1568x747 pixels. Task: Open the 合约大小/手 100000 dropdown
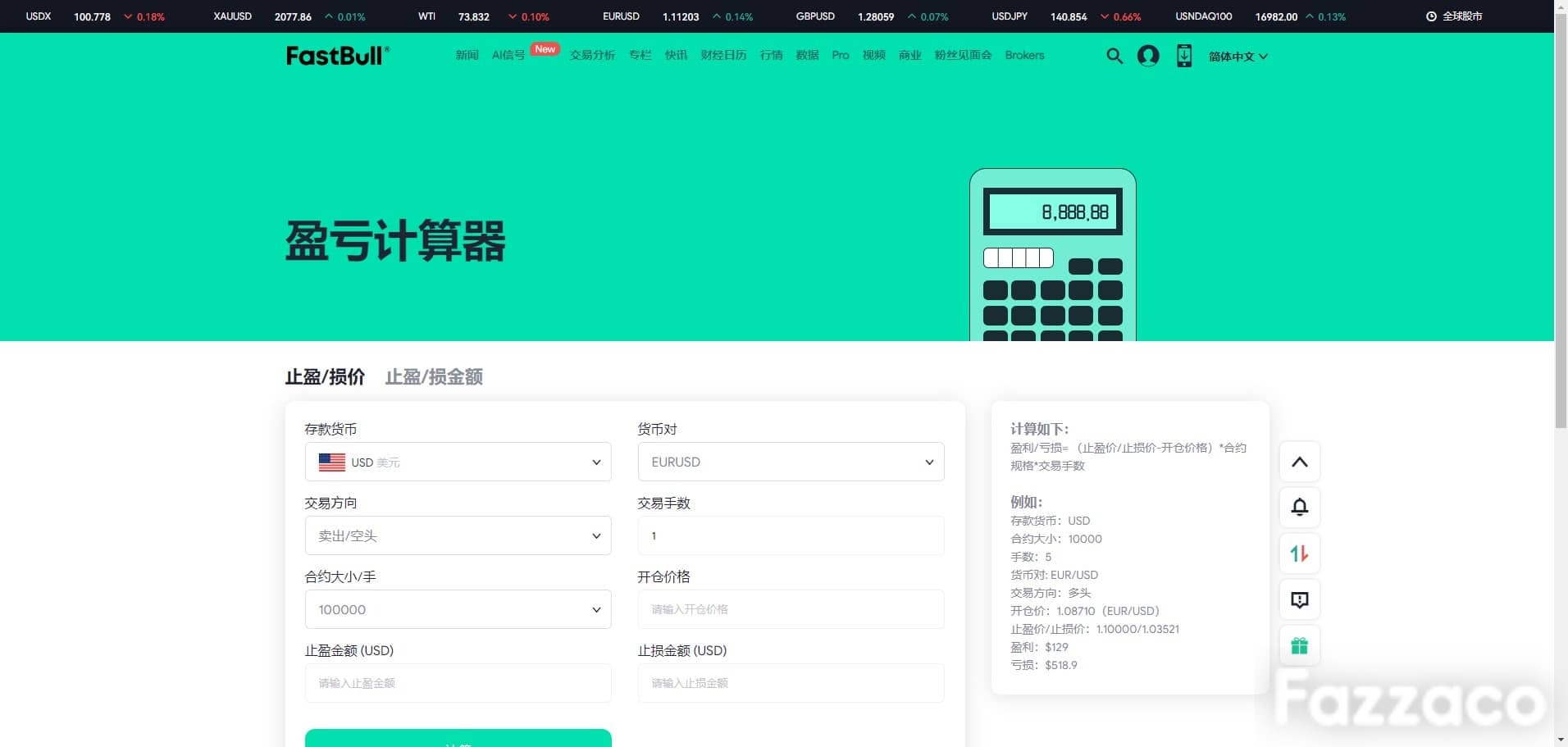click(x=458, y=609)
